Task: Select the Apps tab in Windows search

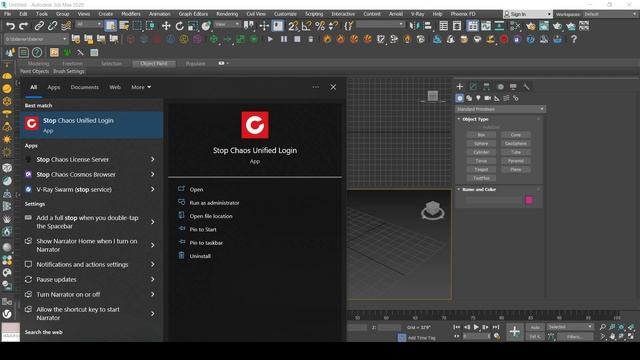Action: 53,87
